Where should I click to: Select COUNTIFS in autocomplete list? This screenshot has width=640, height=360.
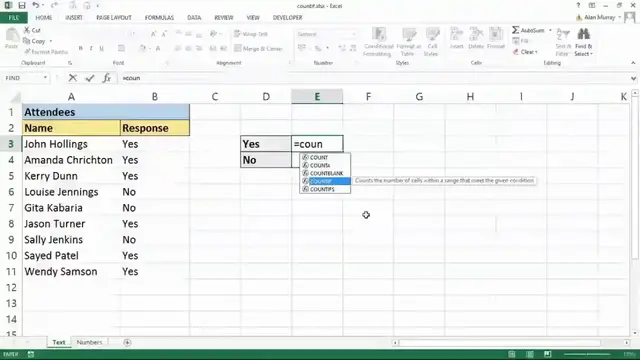325,189
